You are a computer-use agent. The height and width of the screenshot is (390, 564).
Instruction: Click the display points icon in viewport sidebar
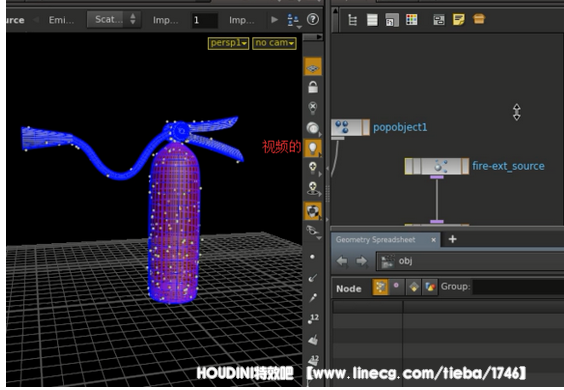click(x=312, y=257)
